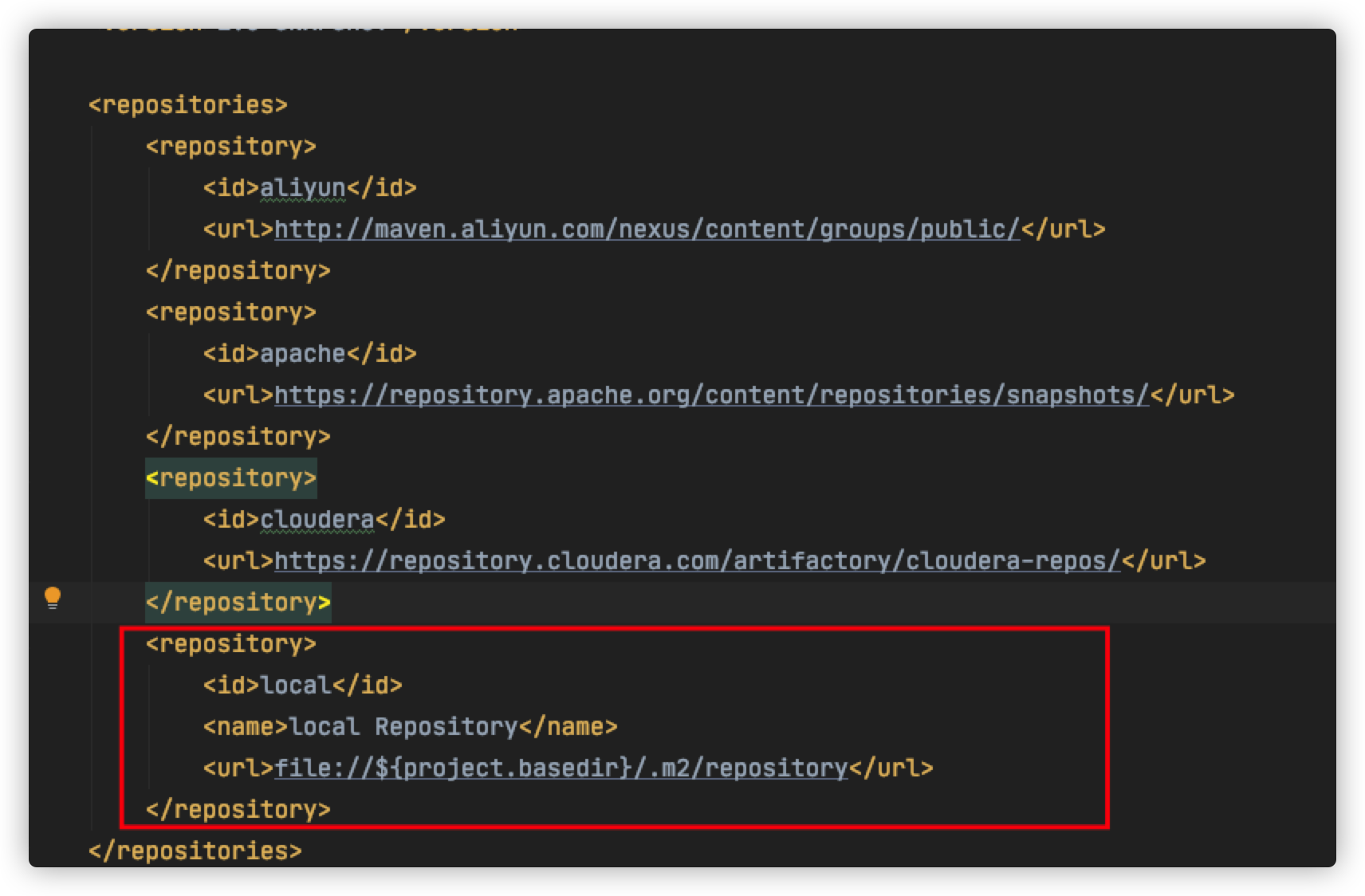
Task: Open the repository.apache.org snapshots URL
Action: point(711,395)
